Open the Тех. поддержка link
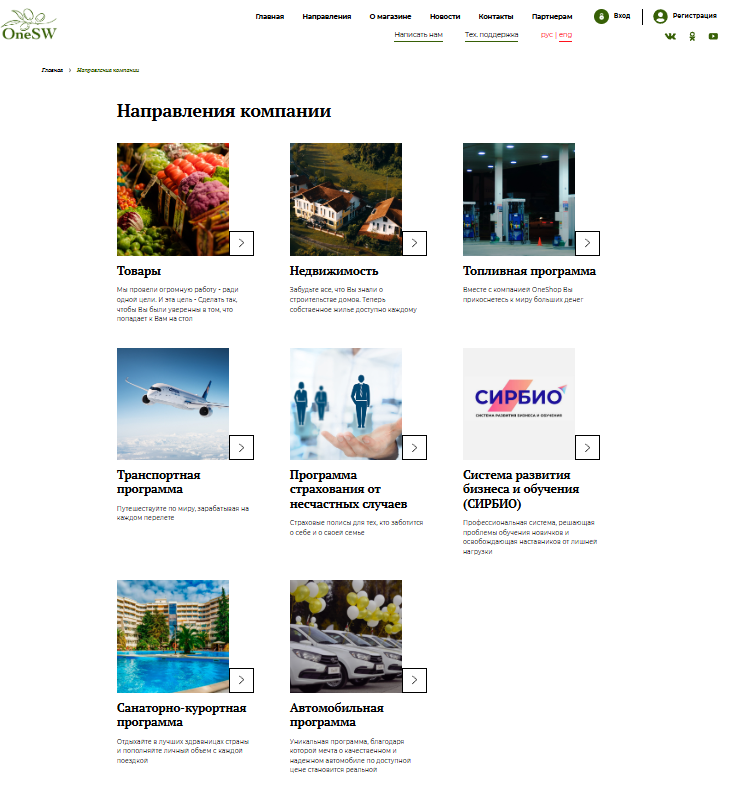This screenshot has height=799, width=753. tap(491, 35)
